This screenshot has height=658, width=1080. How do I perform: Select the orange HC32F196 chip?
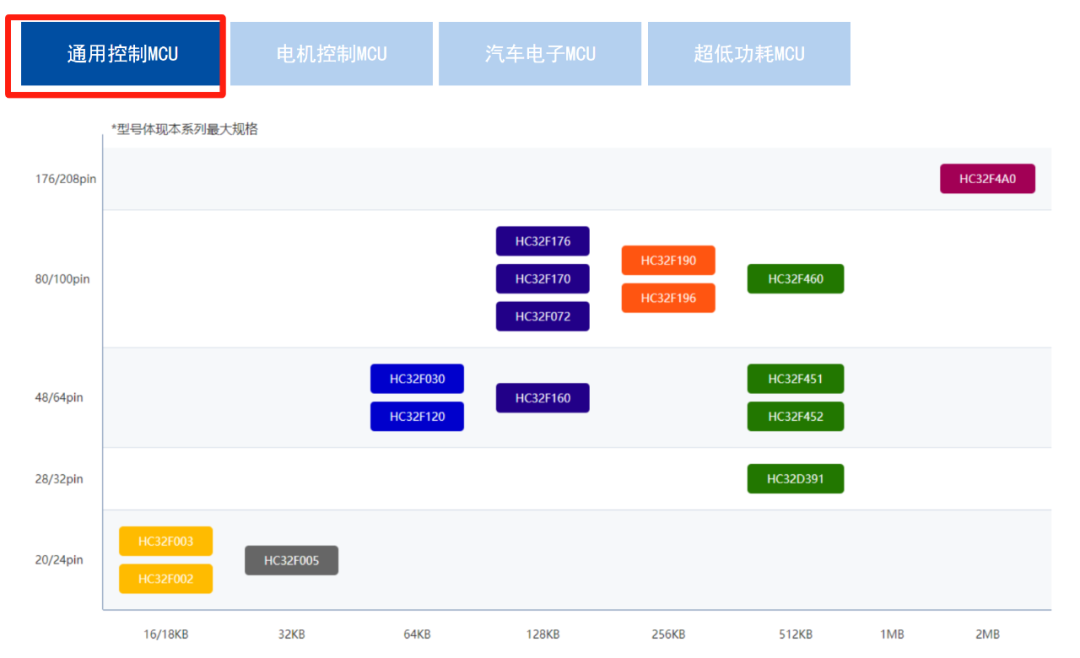(x=668, y=297)
